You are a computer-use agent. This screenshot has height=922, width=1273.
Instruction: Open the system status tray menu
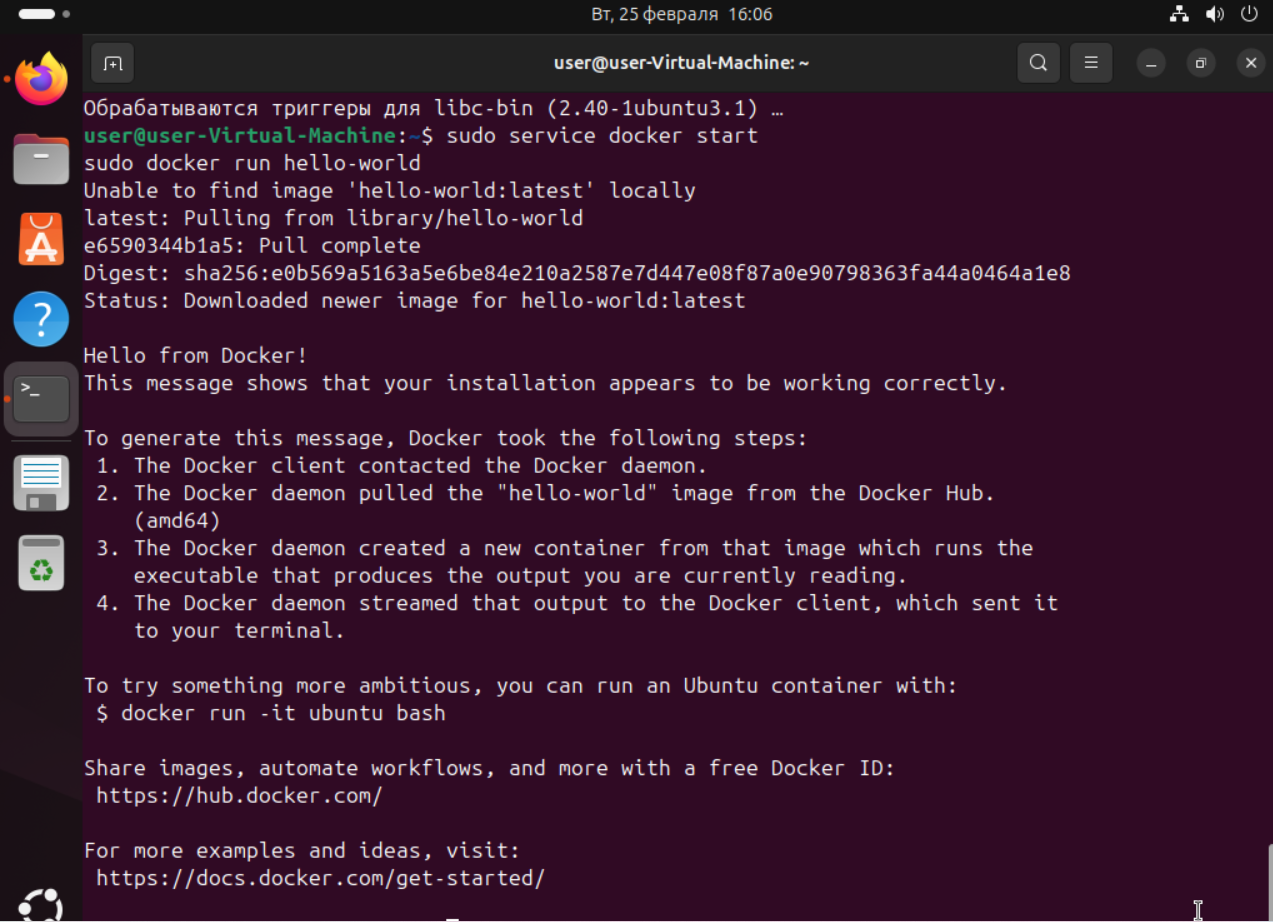[1214, 14]
